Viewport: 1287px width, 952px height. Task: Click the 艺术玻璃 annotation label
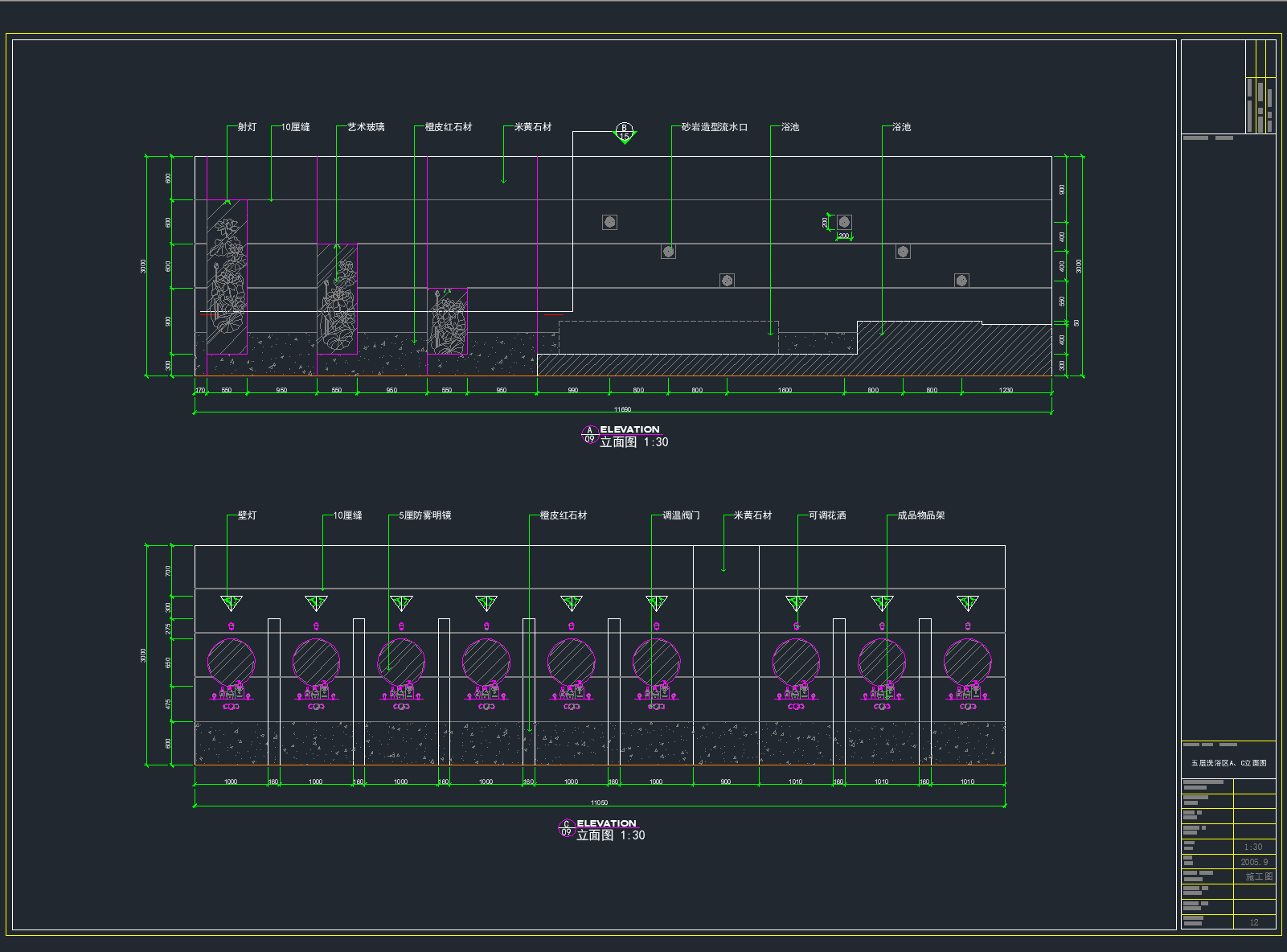pos(366,127)
